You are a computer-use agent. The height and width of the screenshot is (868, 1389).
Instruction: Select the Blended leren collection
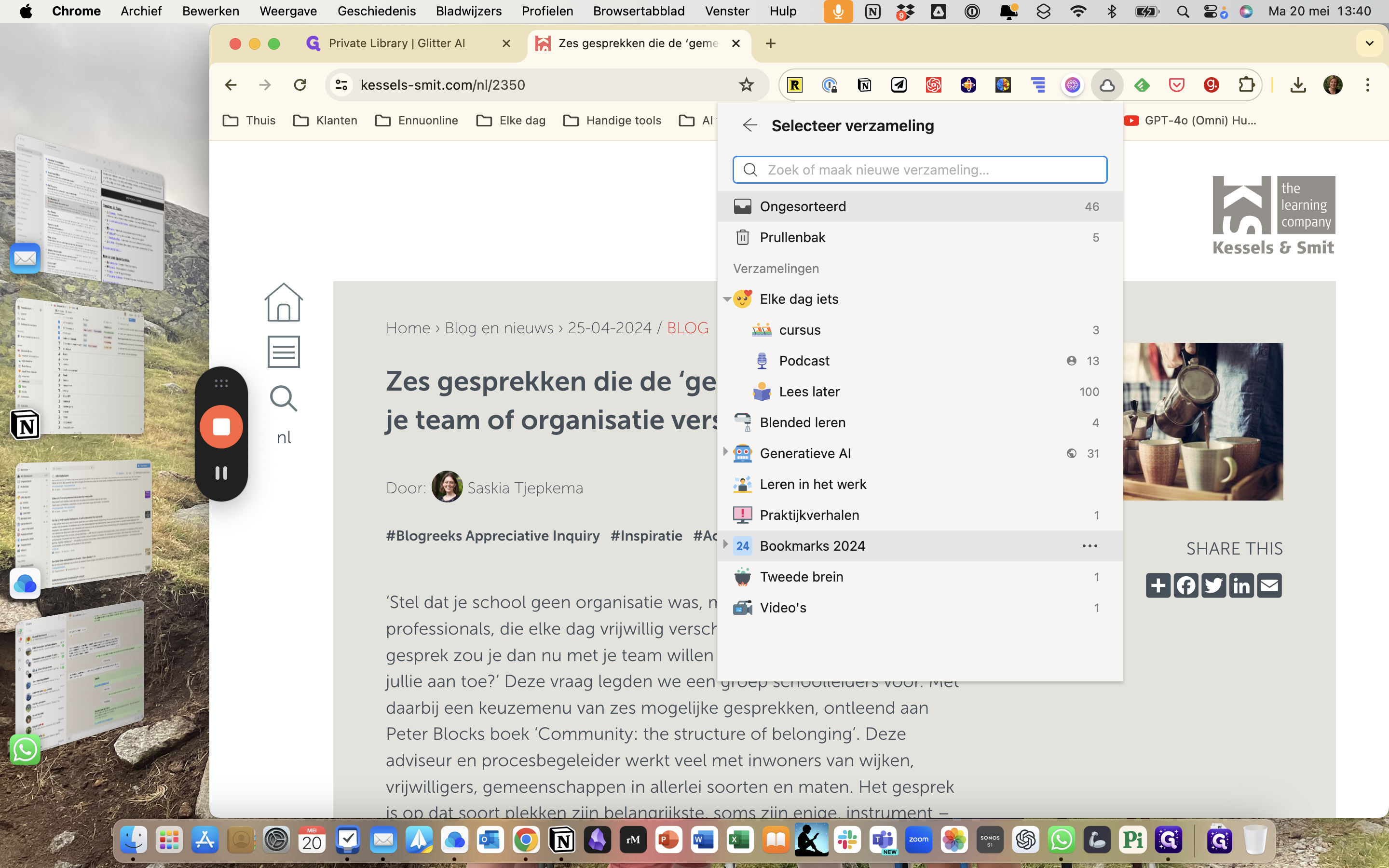click(920, 422)
